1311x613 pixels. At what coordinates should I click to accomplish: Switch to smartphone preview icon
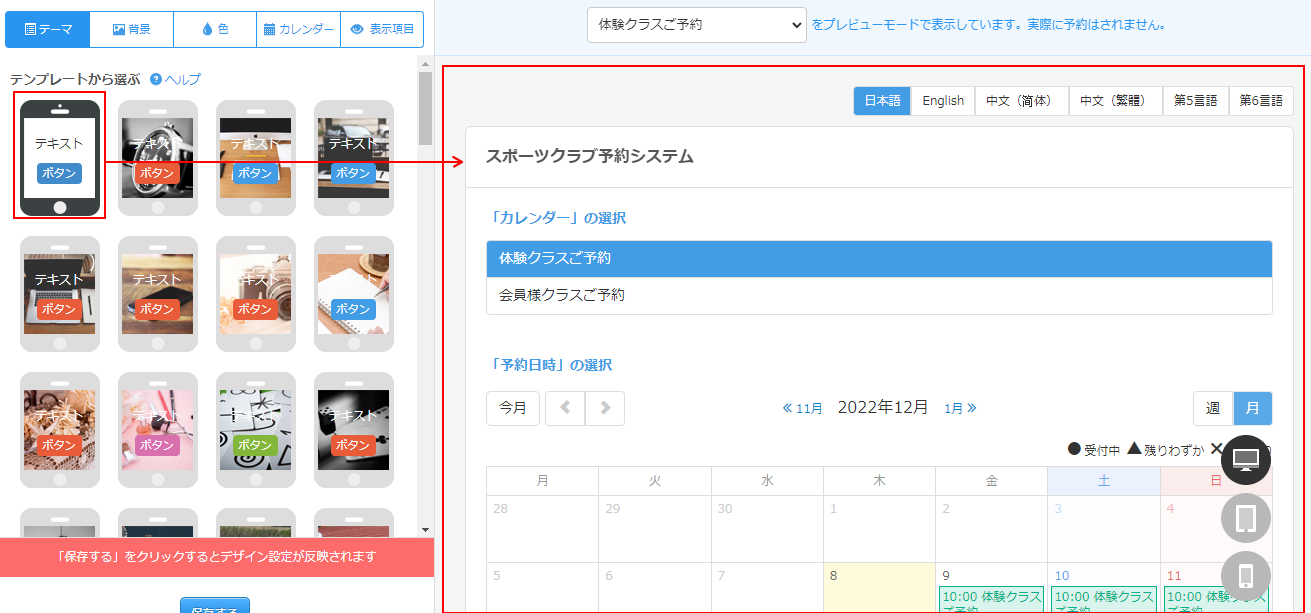tap(1245, 576)
